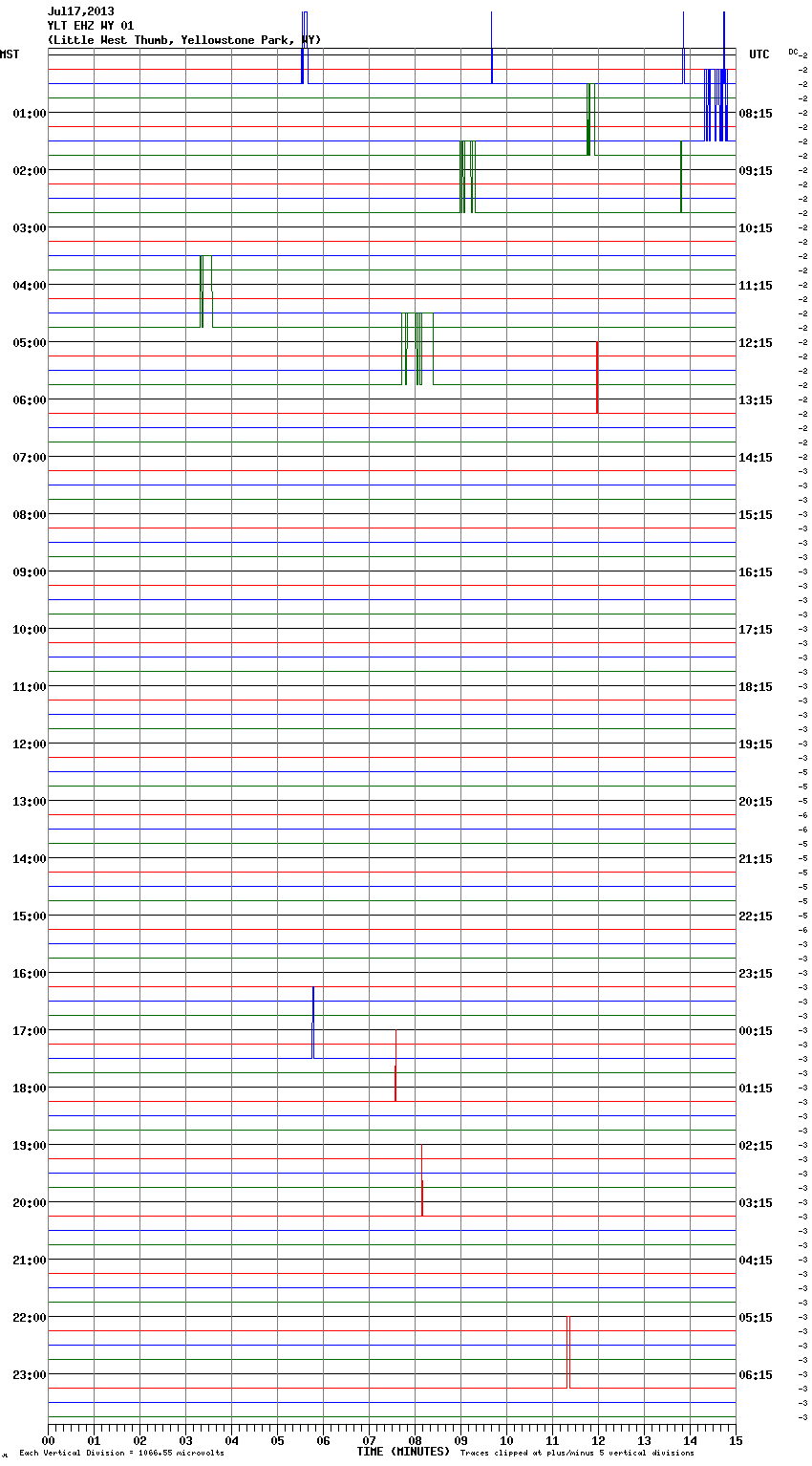Screen dimensions: 812x1466
Task: Click the 23:15 UTC row label
Action: [x=756, y=973]
